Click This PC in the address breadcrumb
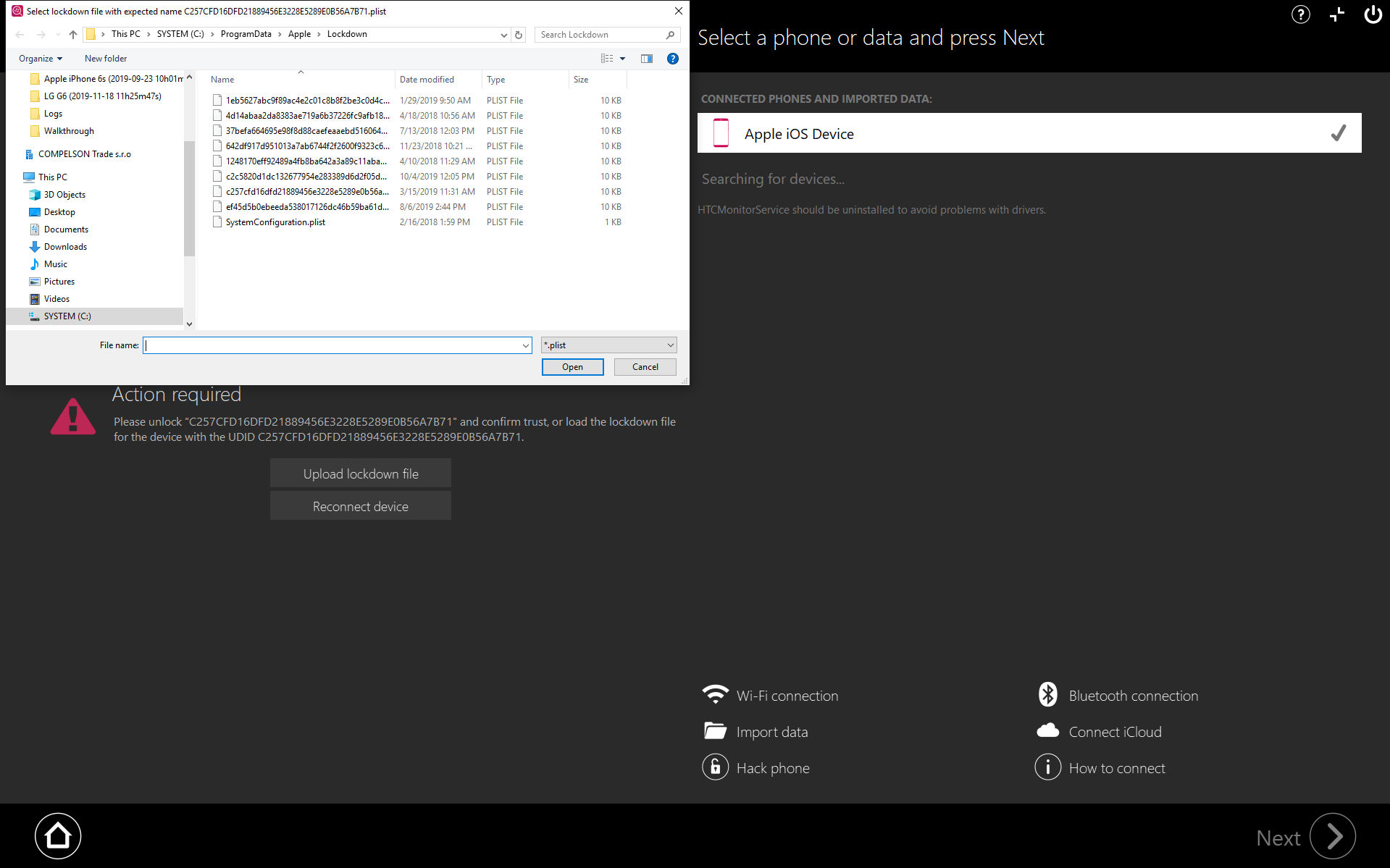This screenshot has height=868, width=1390. [126, 34]
